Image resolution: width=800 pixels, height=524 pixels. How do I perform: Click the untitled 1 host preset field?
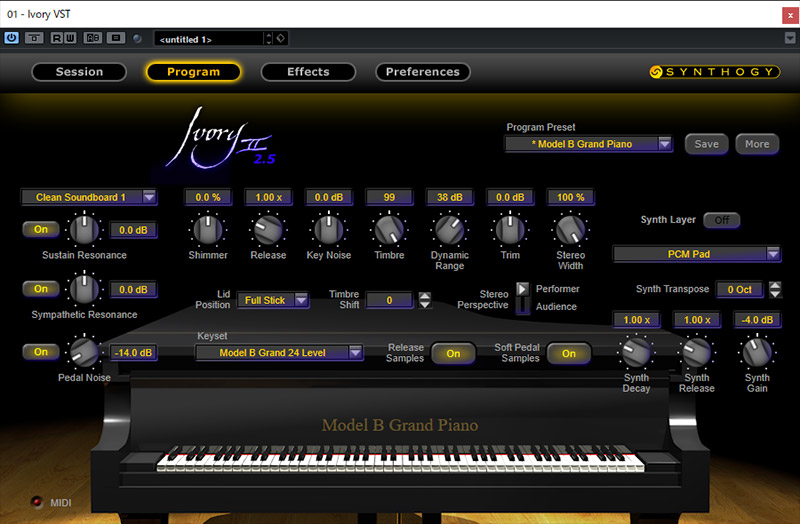pyautogui.click(x=209, y=39)
